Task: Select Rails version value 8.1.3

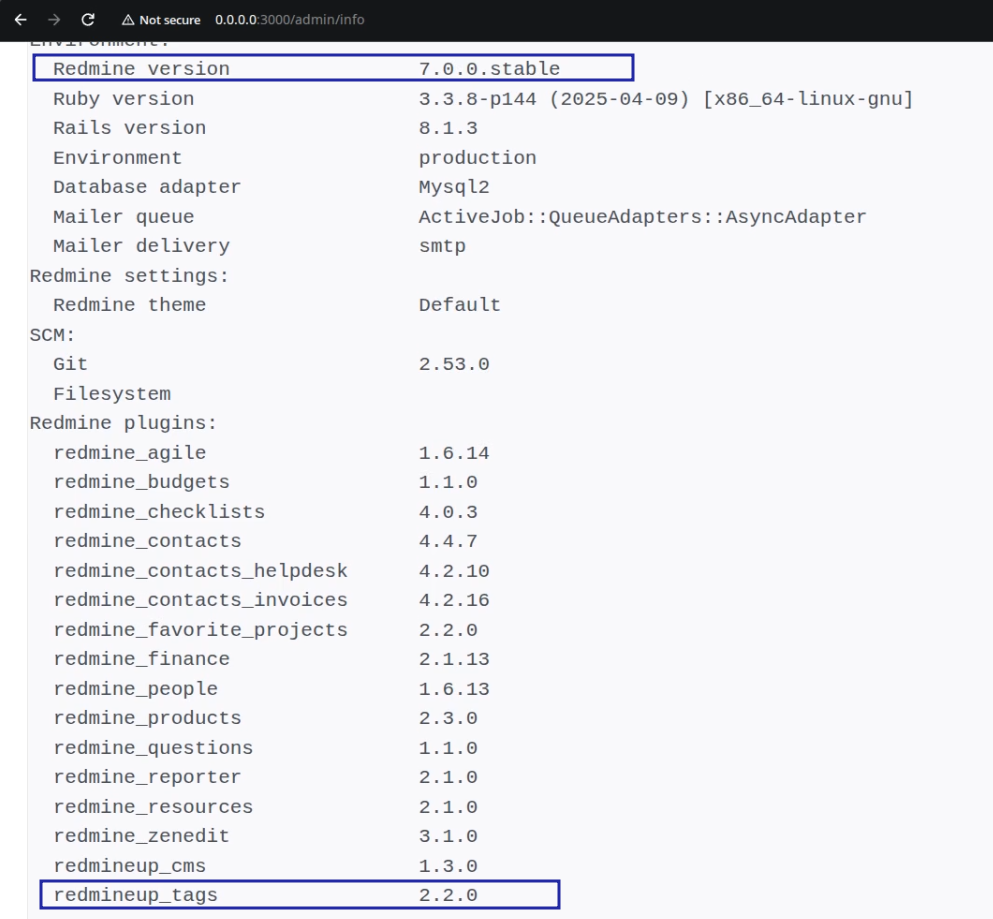Action: [x=448, y=128]
